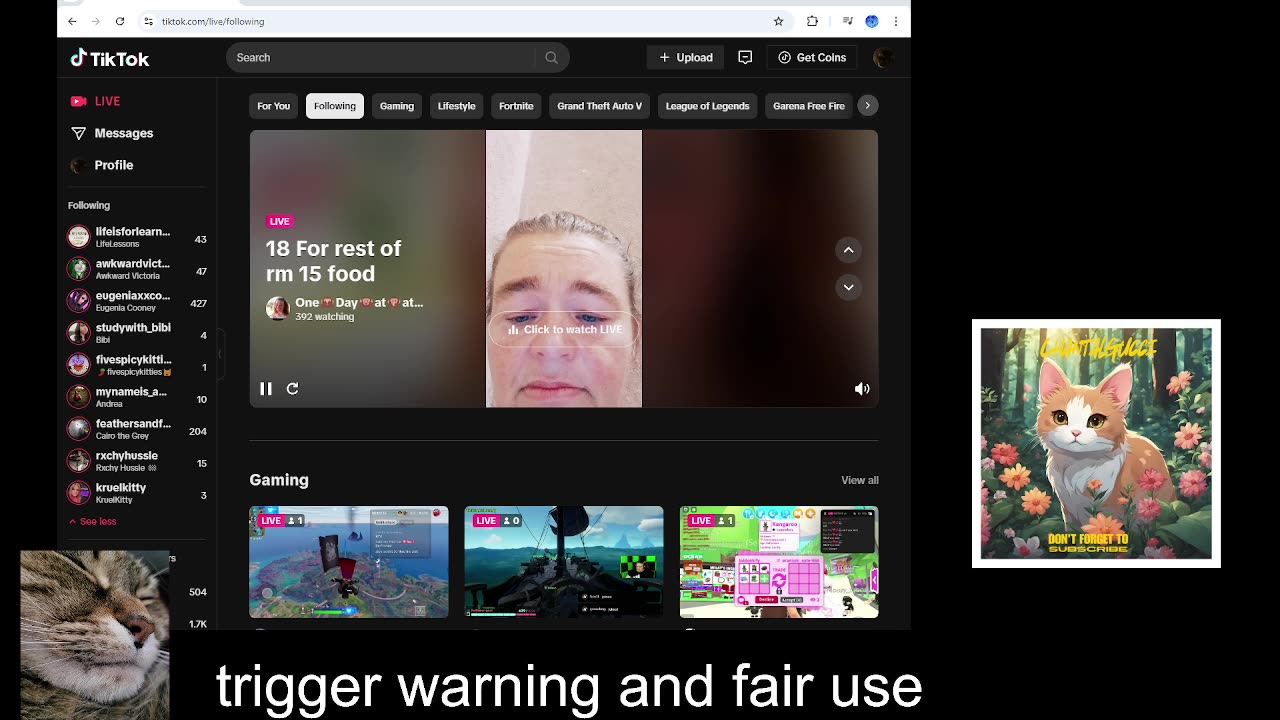
Task: Open LIVE in the sidebar
Action: 95,101
